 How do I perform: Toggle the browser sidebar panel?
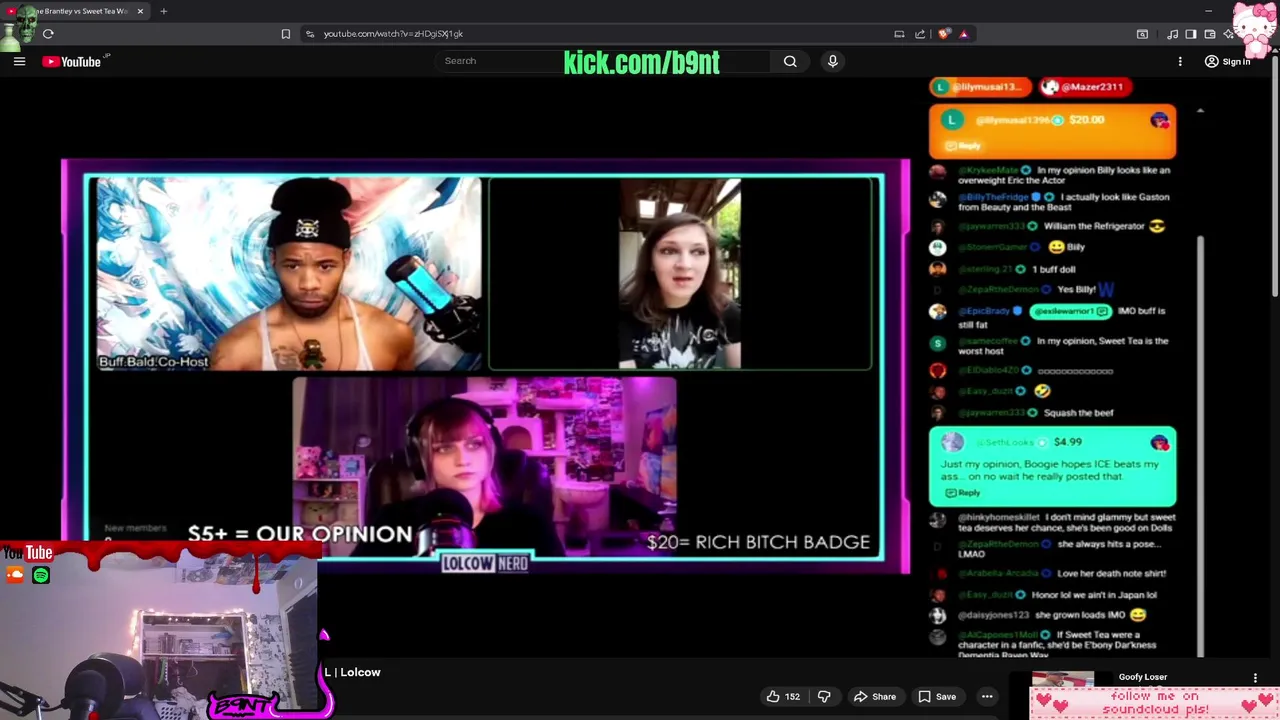pyautogui.click(x=1191, y=34)
